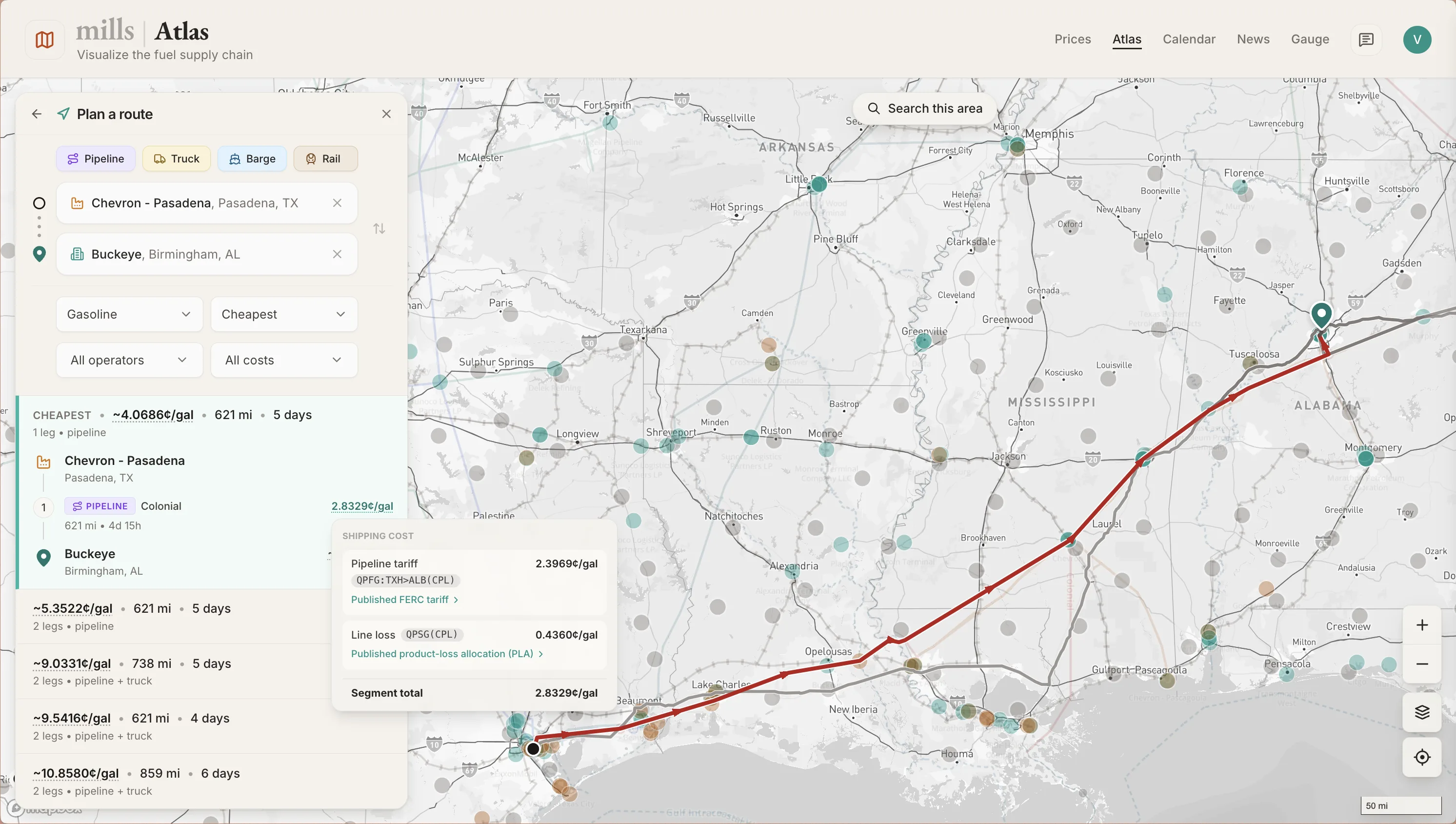Image resolution: width=1456 pixels, height=824 pixels.
Task: Open the Gasoline product dropdown
Action: [130, 314]
